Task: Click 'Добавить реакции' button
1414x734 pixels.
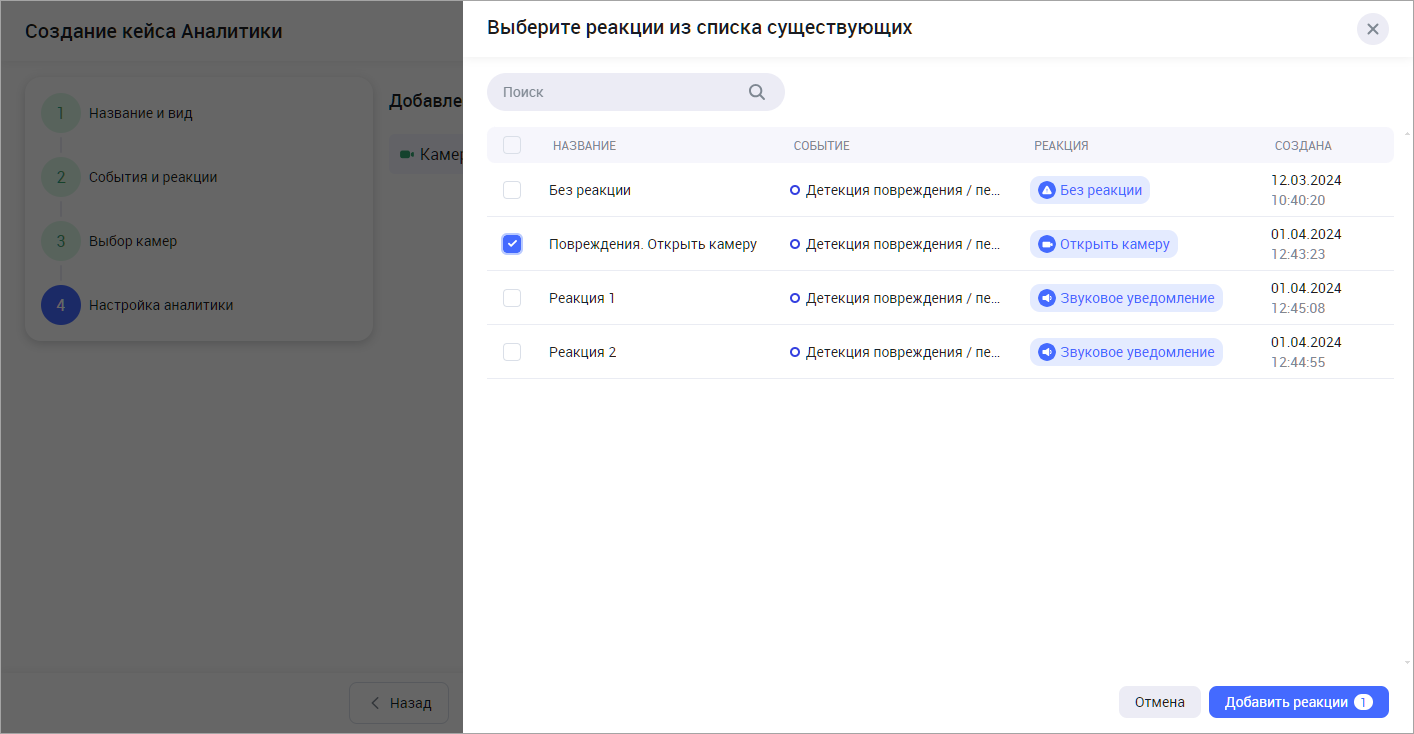Action: [1297, 702]
